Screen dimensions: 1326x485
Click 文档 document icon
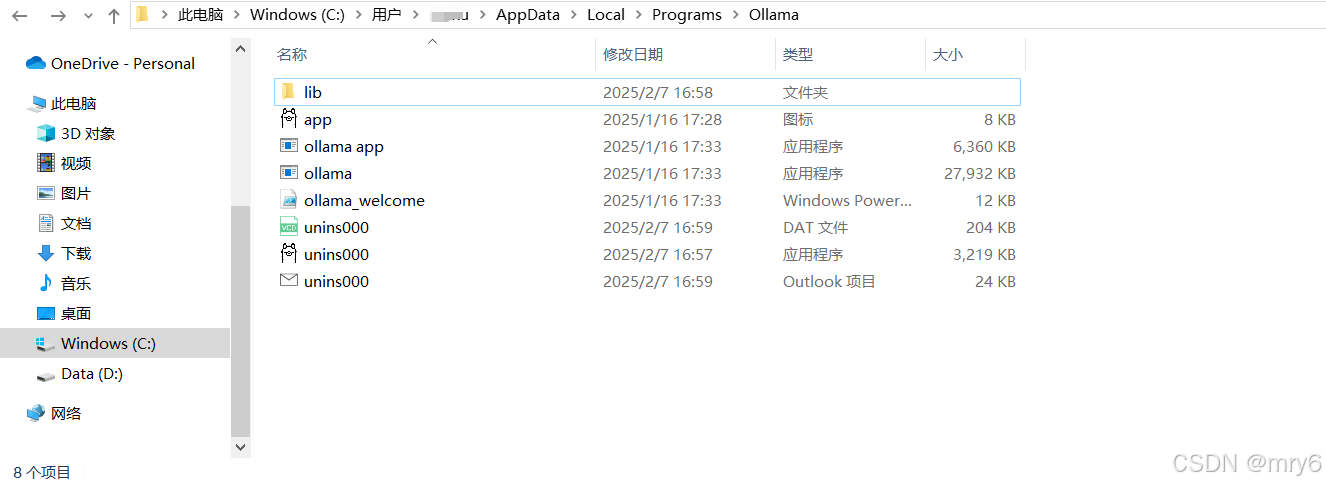[x=46, y=223]
